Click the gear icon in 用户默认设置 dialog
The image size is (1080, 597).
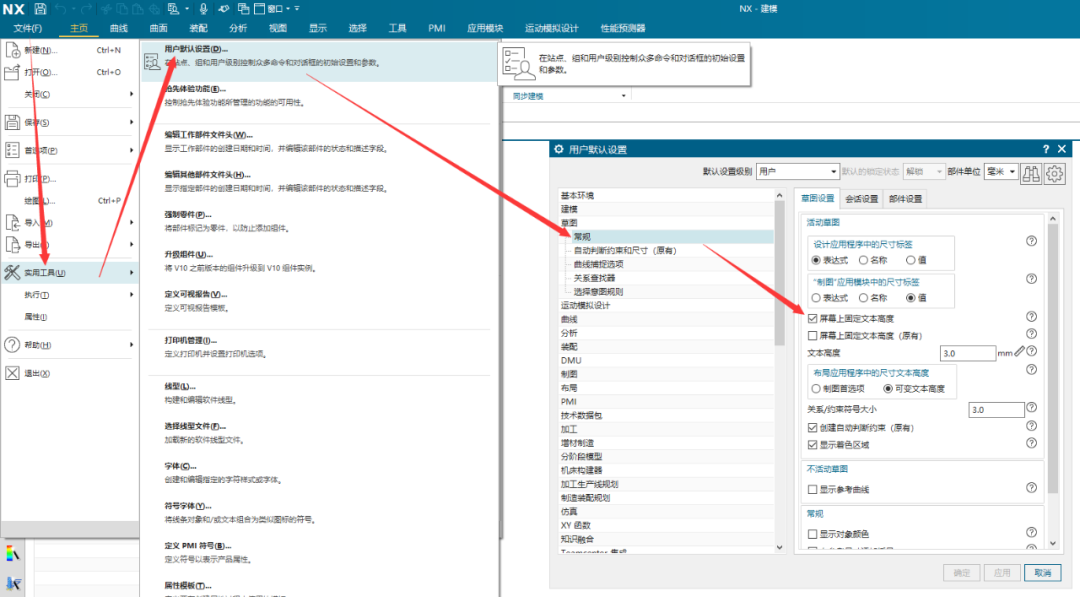(x=1055, y=172)
